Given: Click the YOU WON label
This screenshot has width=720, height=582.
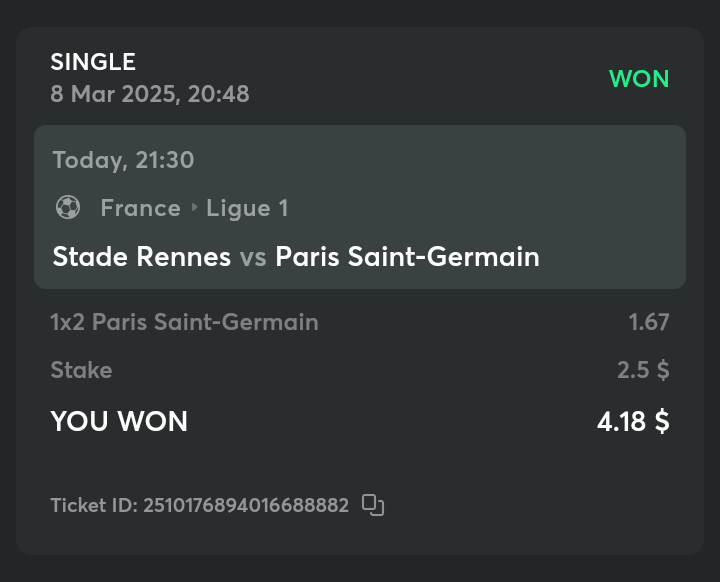Looking at the screenshot, I should click(x=119, y=421).
